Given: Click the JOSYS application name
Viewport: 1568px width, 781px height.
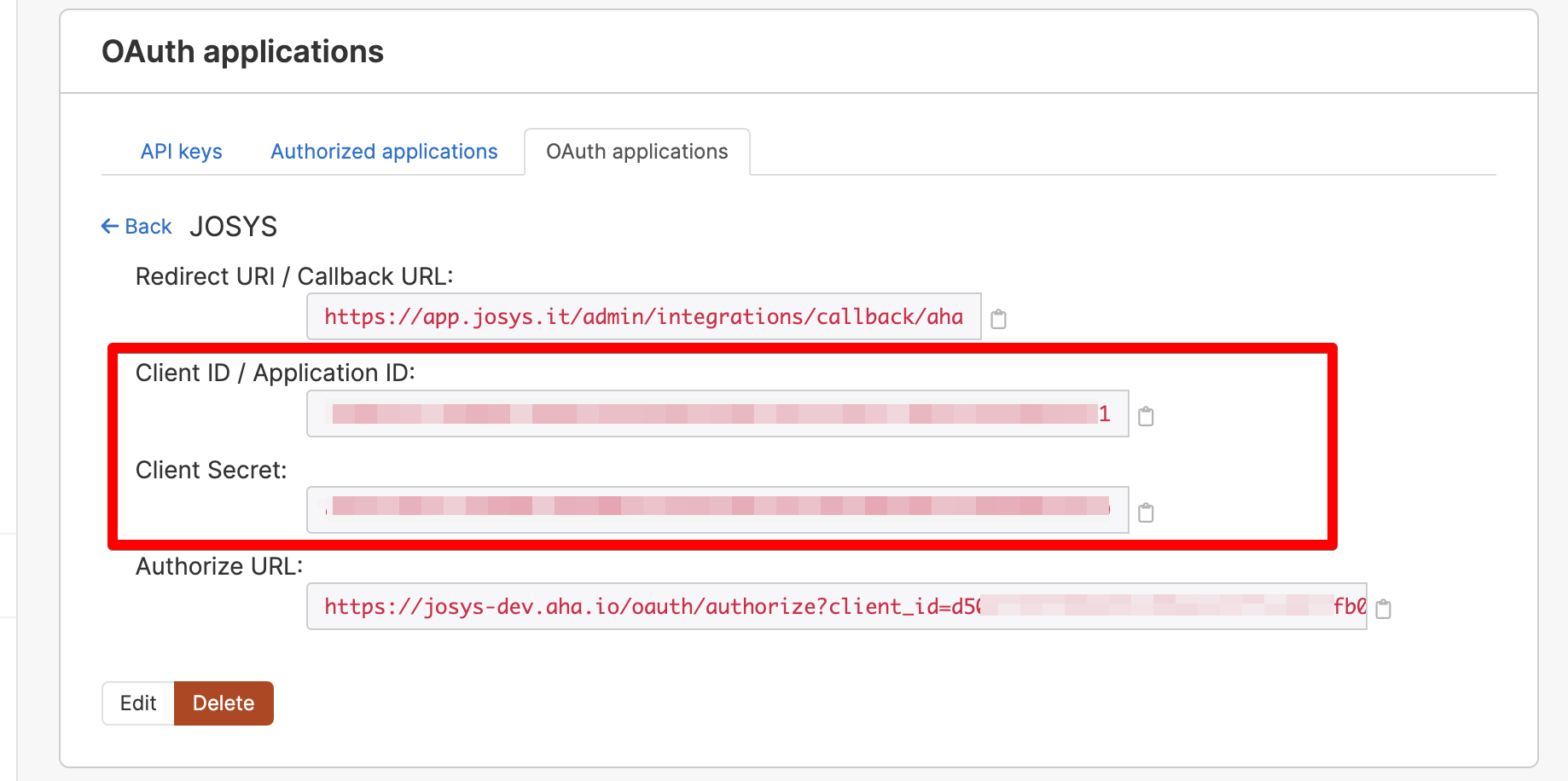Looking at the screenshot, I should 233,227.
